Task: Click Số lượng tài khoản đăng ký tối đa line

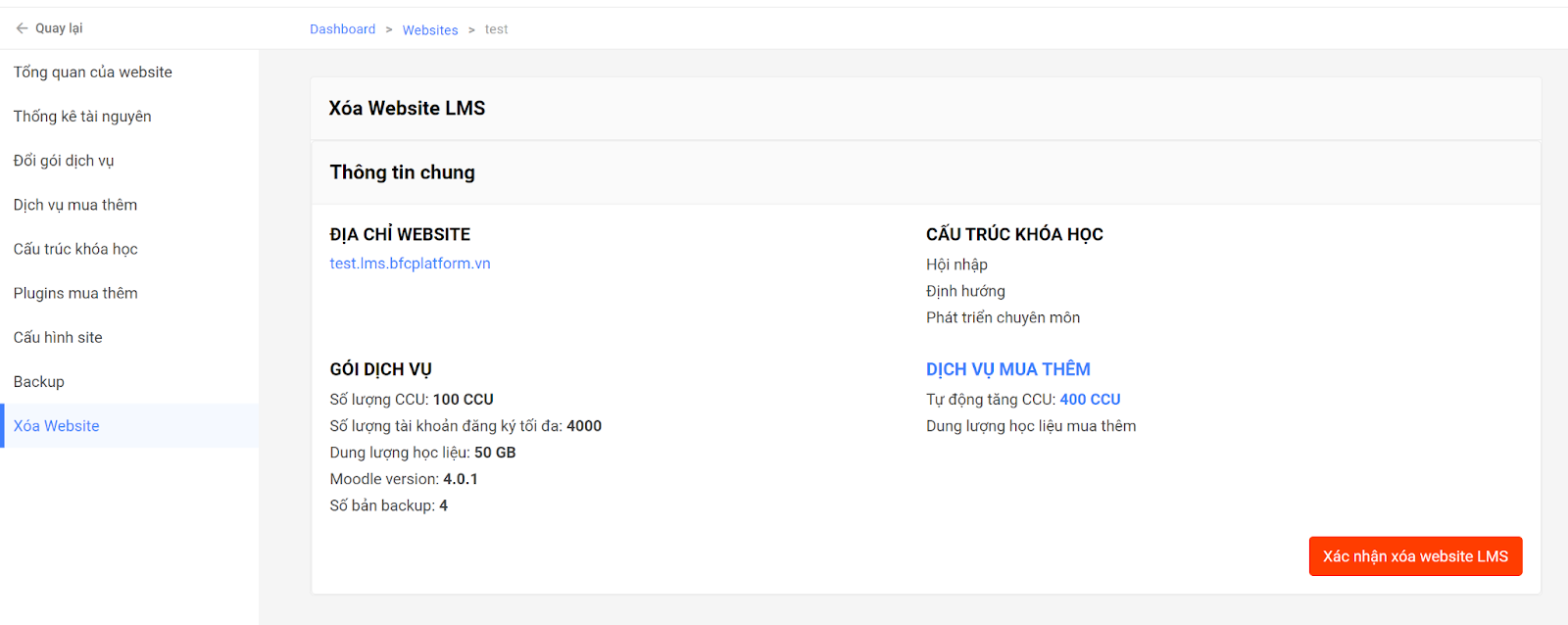Action: (x=465, y=426)
